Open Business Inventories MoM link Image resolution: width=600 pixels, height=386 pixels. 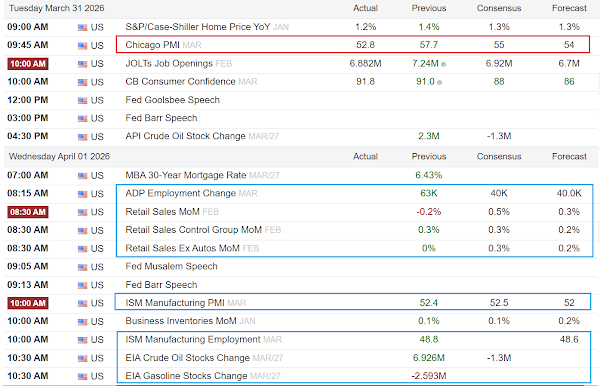[x=181, y=321]
